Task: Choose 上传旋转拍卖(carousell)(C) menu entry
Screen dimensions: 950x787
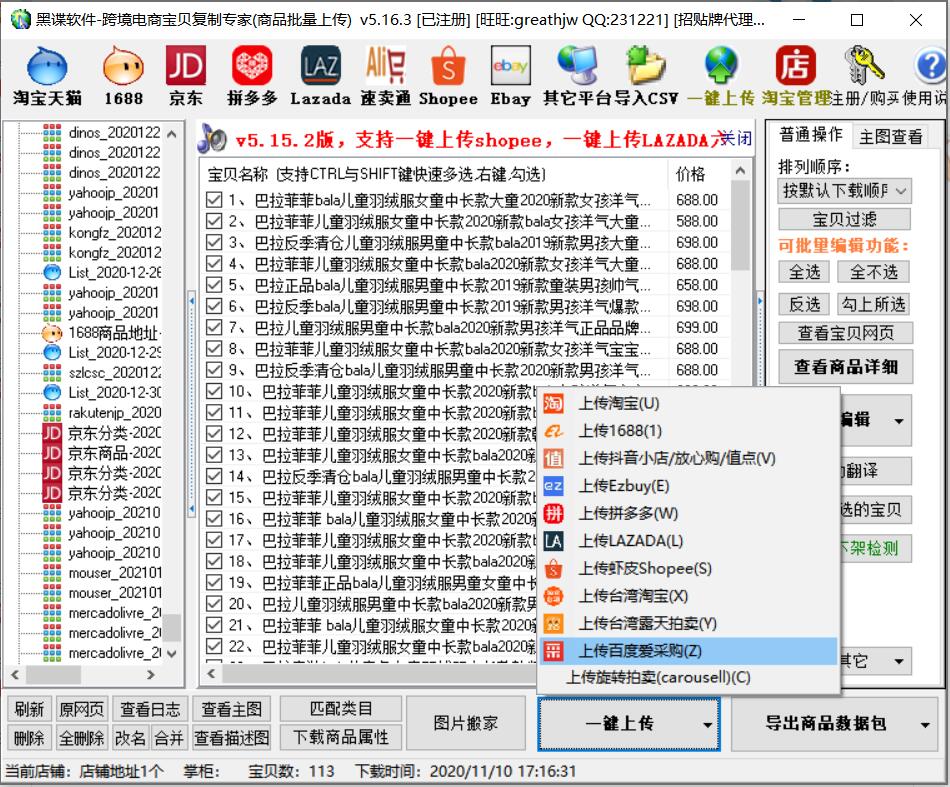Action: click(688, 677)
